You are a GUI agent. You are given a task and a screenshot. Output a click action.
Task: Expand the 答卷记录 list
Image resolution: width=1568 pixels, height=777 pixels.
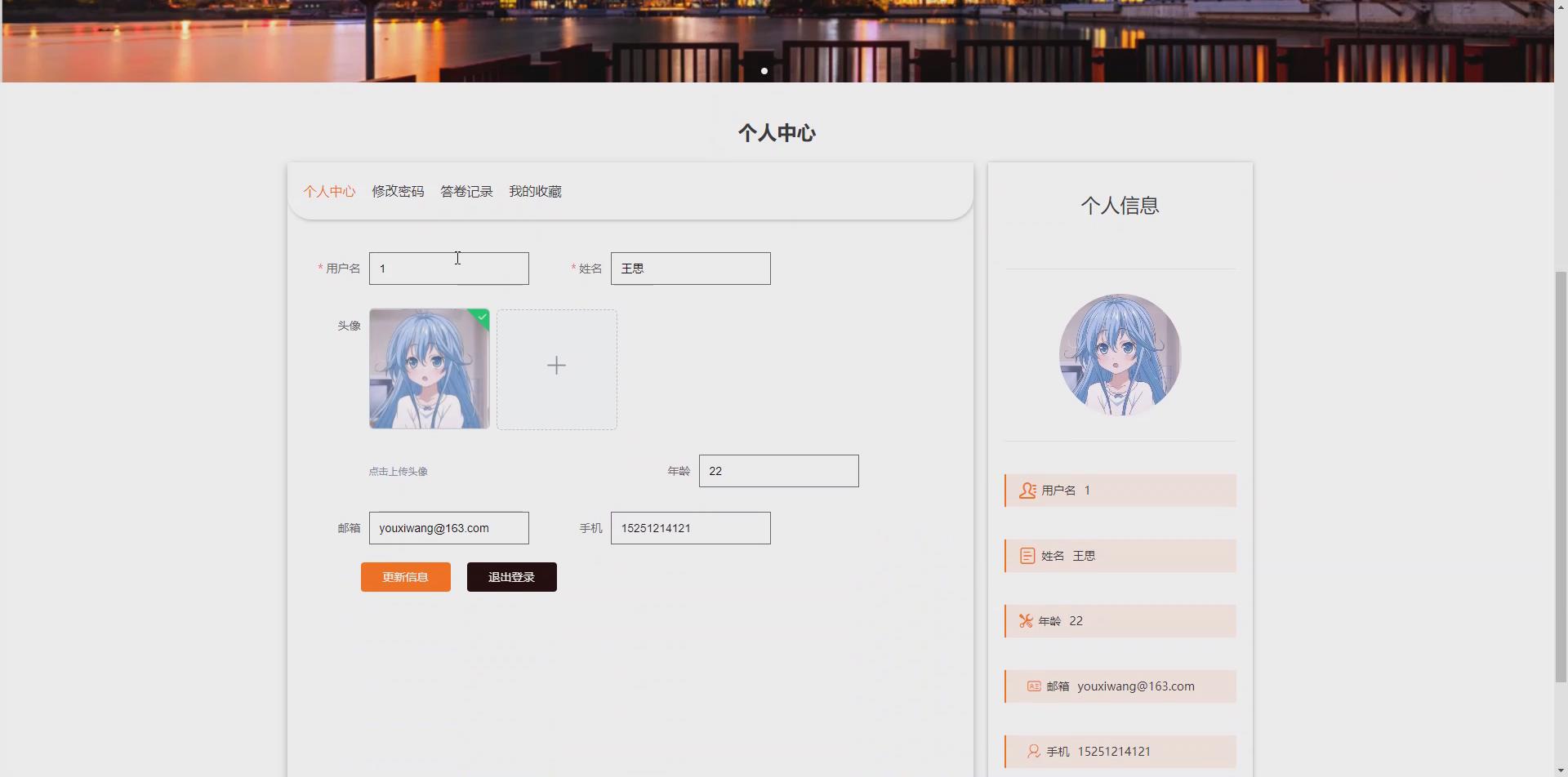pos(465,191)
